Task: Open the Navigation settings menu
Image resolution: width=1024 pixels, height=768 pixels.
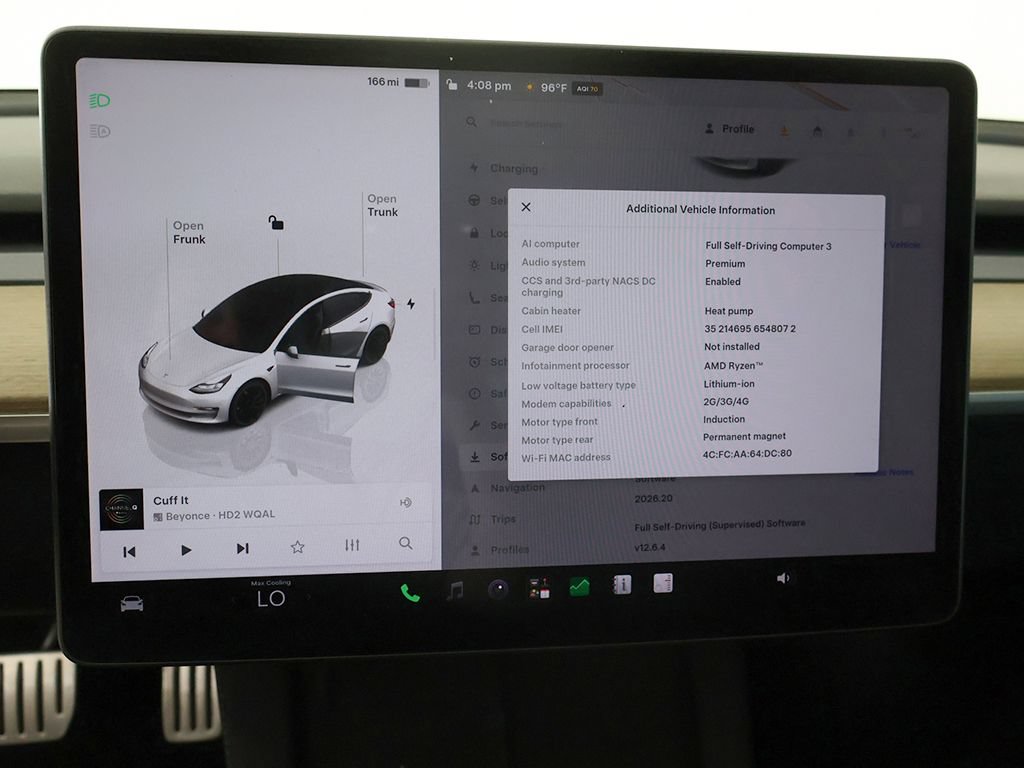Action: coord(507,487)
